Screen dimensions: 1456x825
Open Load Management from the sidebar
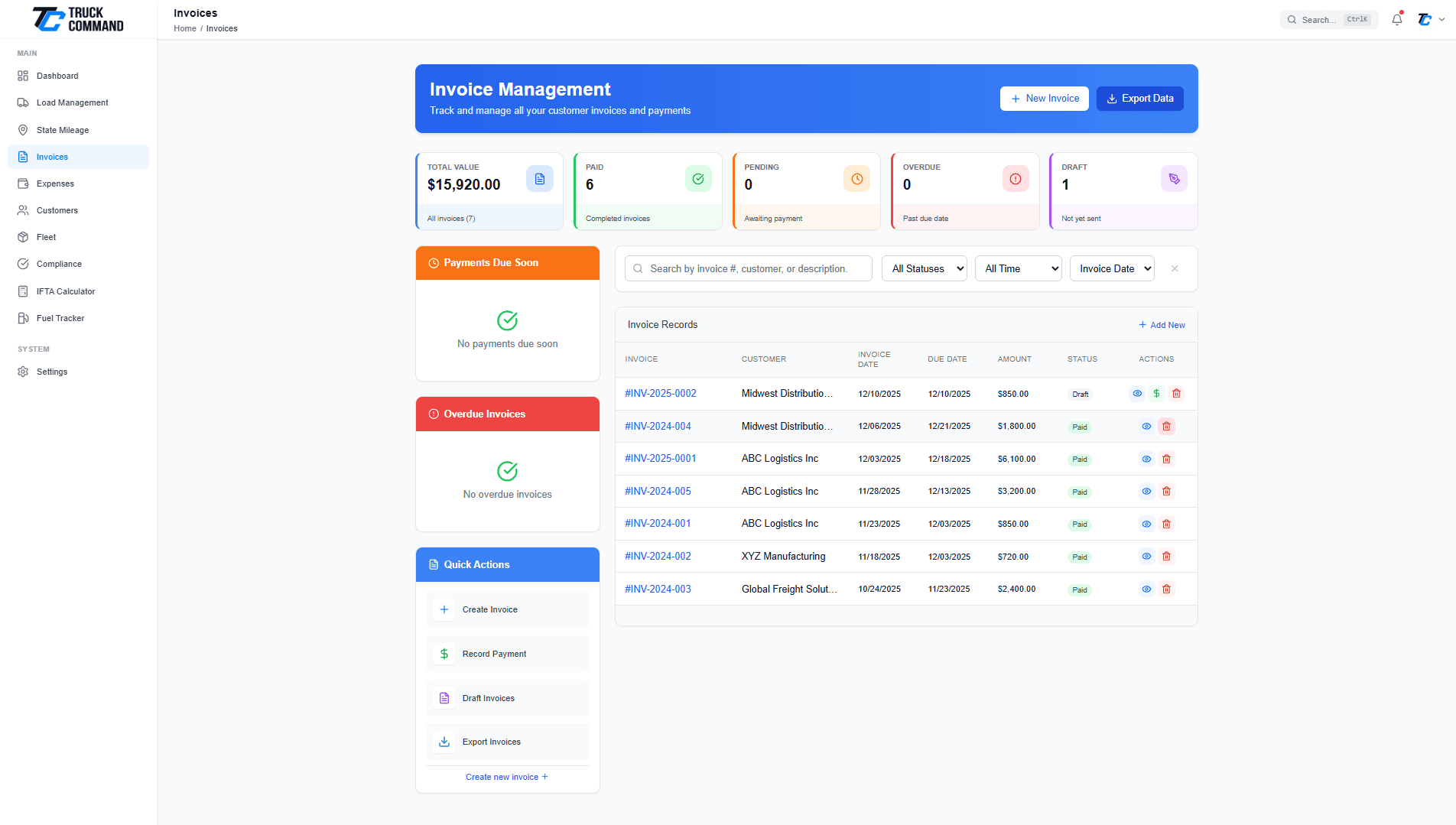[72, 102]
